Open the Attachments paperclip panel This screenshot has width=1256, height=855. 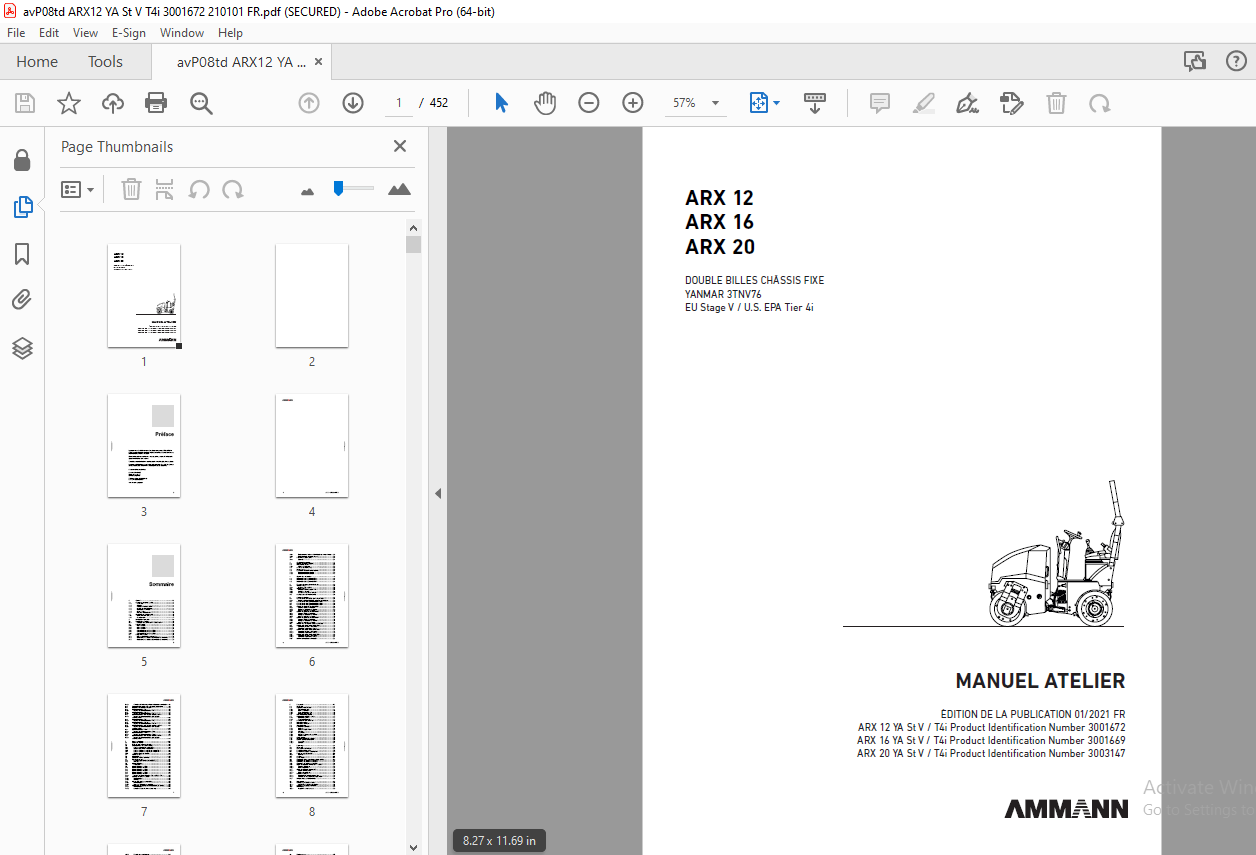(22, 300)
